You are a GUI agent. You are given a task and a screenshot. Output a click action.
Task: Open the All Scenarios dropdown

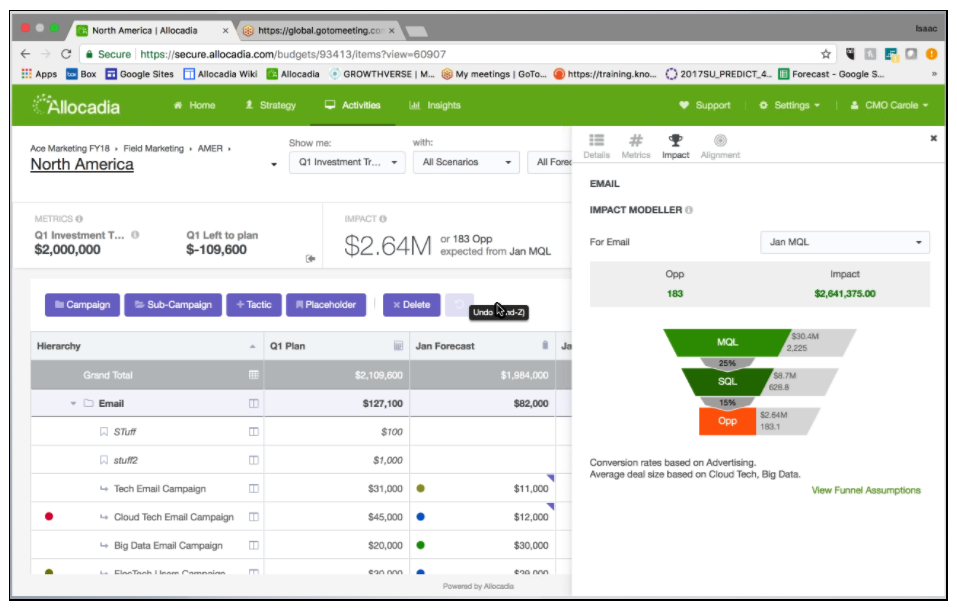point(466,162)
